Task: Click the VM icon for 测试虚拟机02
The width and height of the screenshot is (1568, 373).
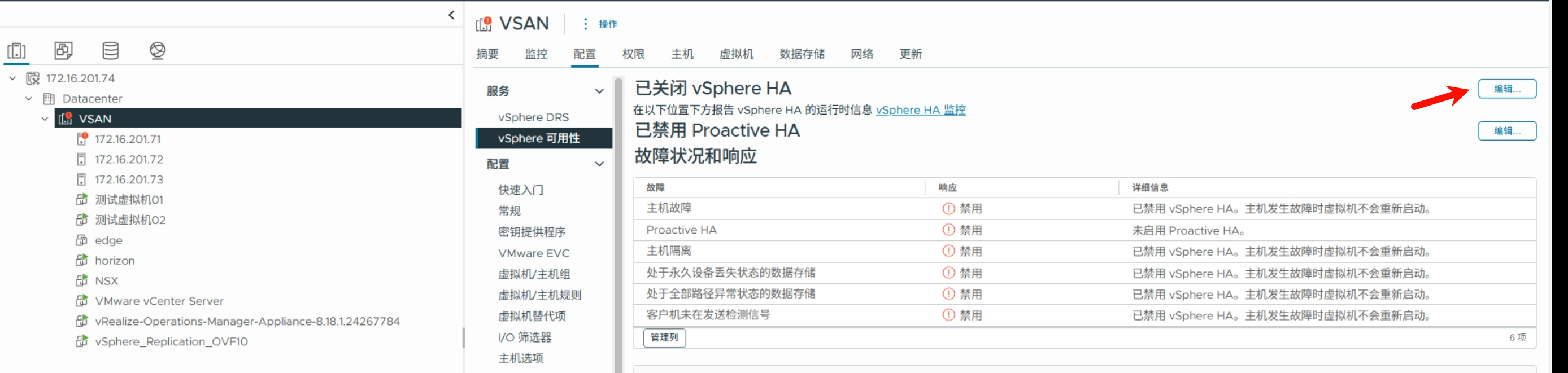Action: [x=81, y=220]
